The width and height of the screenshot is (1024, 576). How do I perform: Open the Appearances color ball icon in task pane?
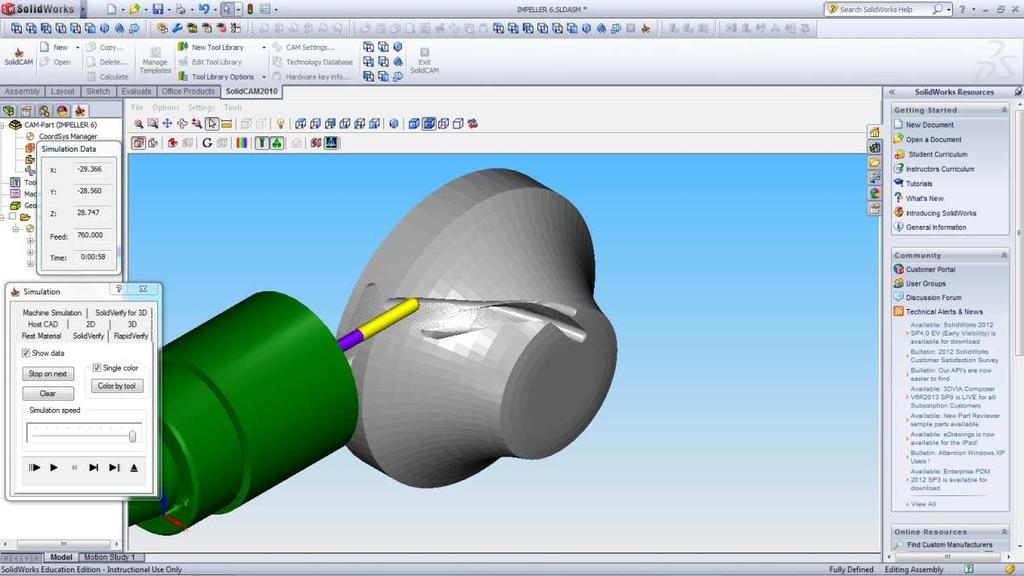click(874, 193)
